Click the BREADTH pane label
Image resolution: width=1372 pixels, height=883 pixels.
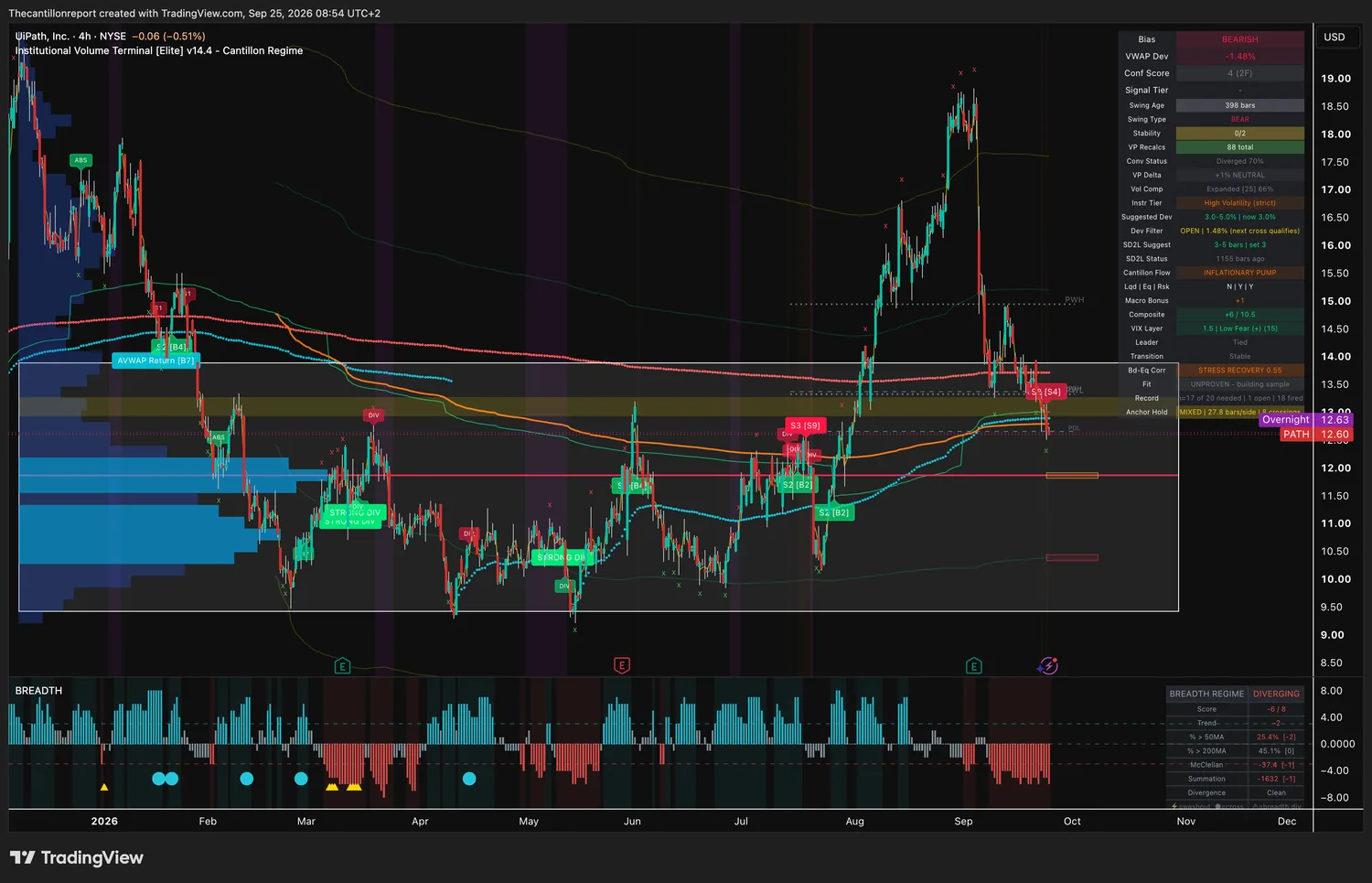(38, 691)
